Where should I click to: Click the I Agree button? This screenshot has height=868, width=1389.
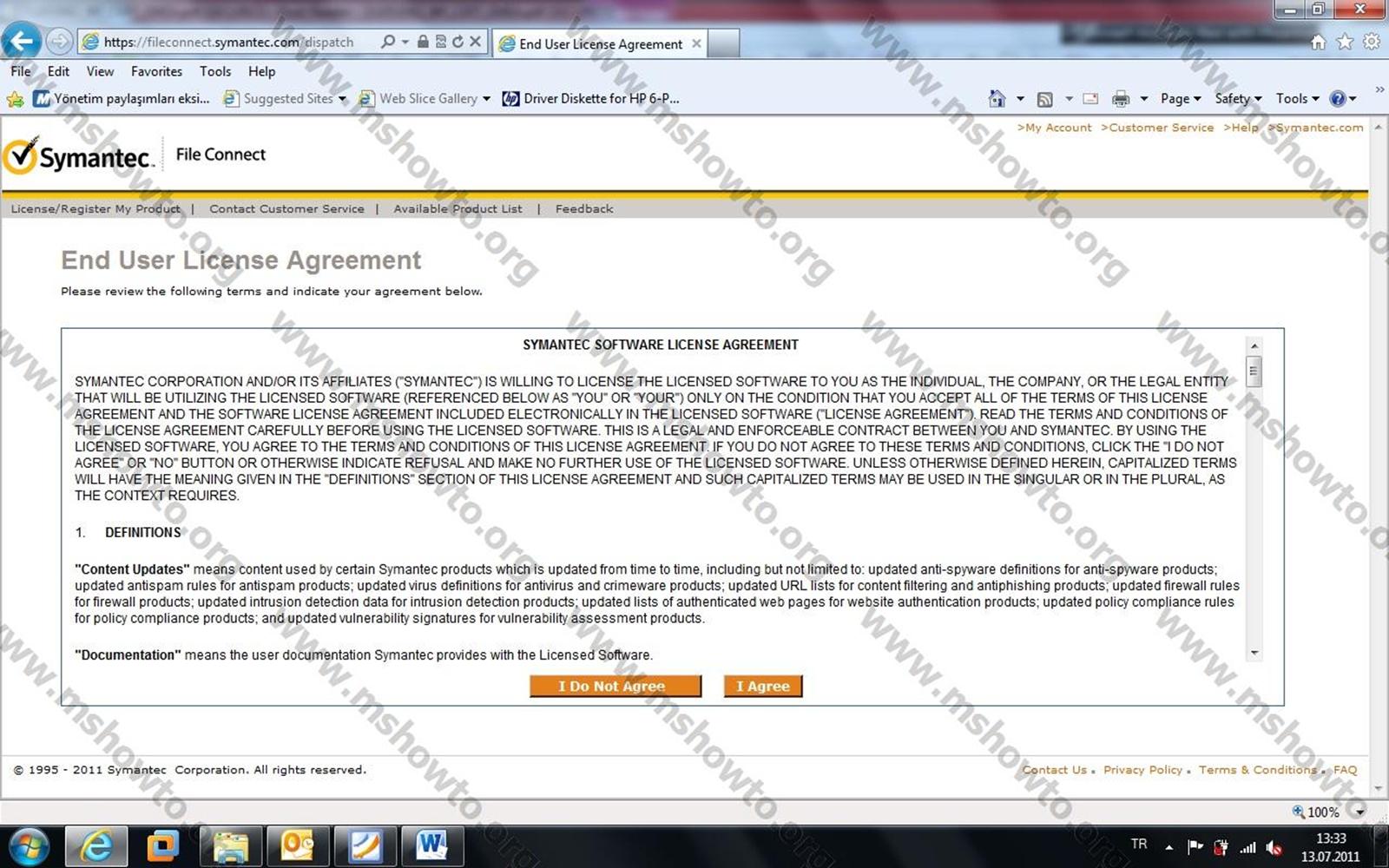tap(763, 687)
